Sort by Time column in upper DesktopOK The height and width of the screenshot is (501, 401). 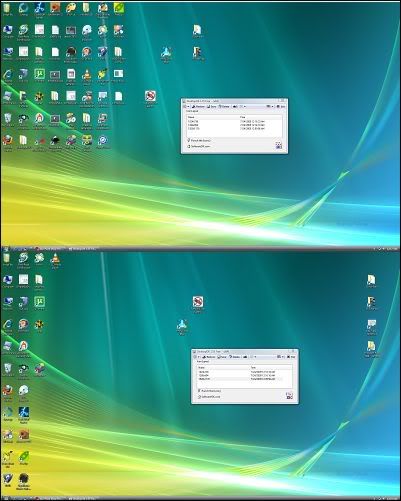point(260,117)
